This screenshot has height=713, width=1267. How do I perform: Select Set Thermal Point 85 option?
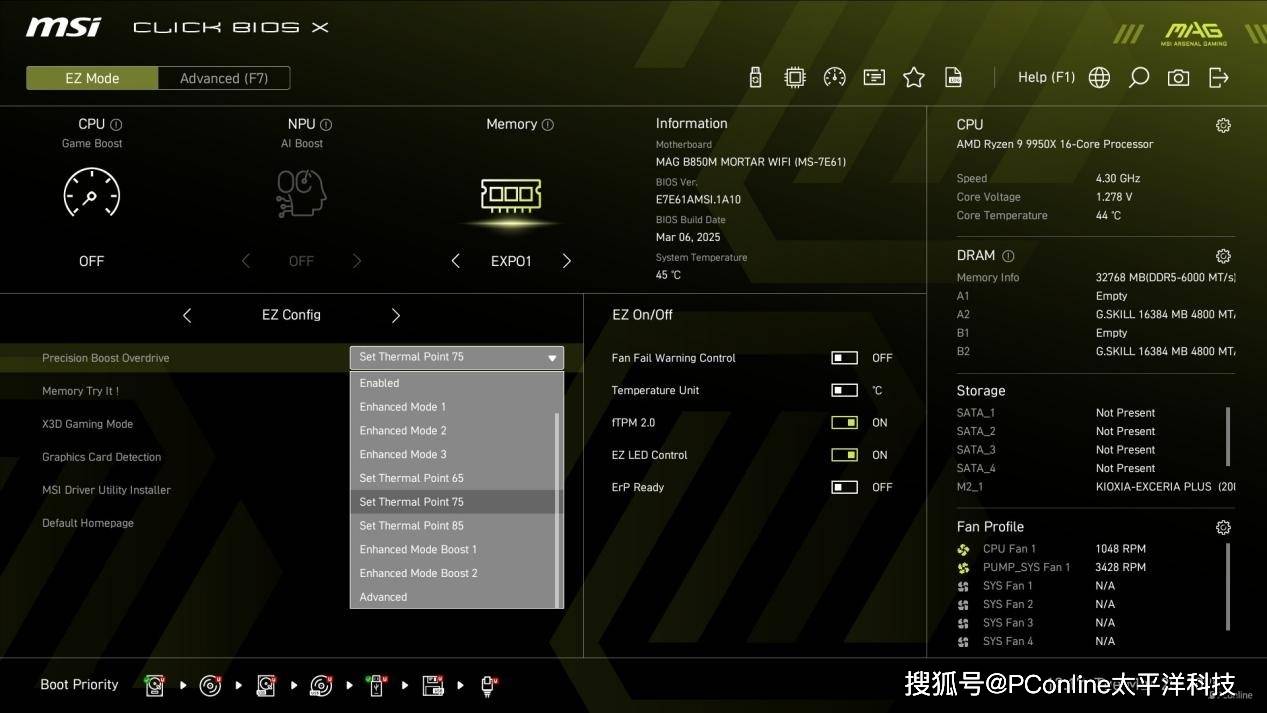pos(453,526)
